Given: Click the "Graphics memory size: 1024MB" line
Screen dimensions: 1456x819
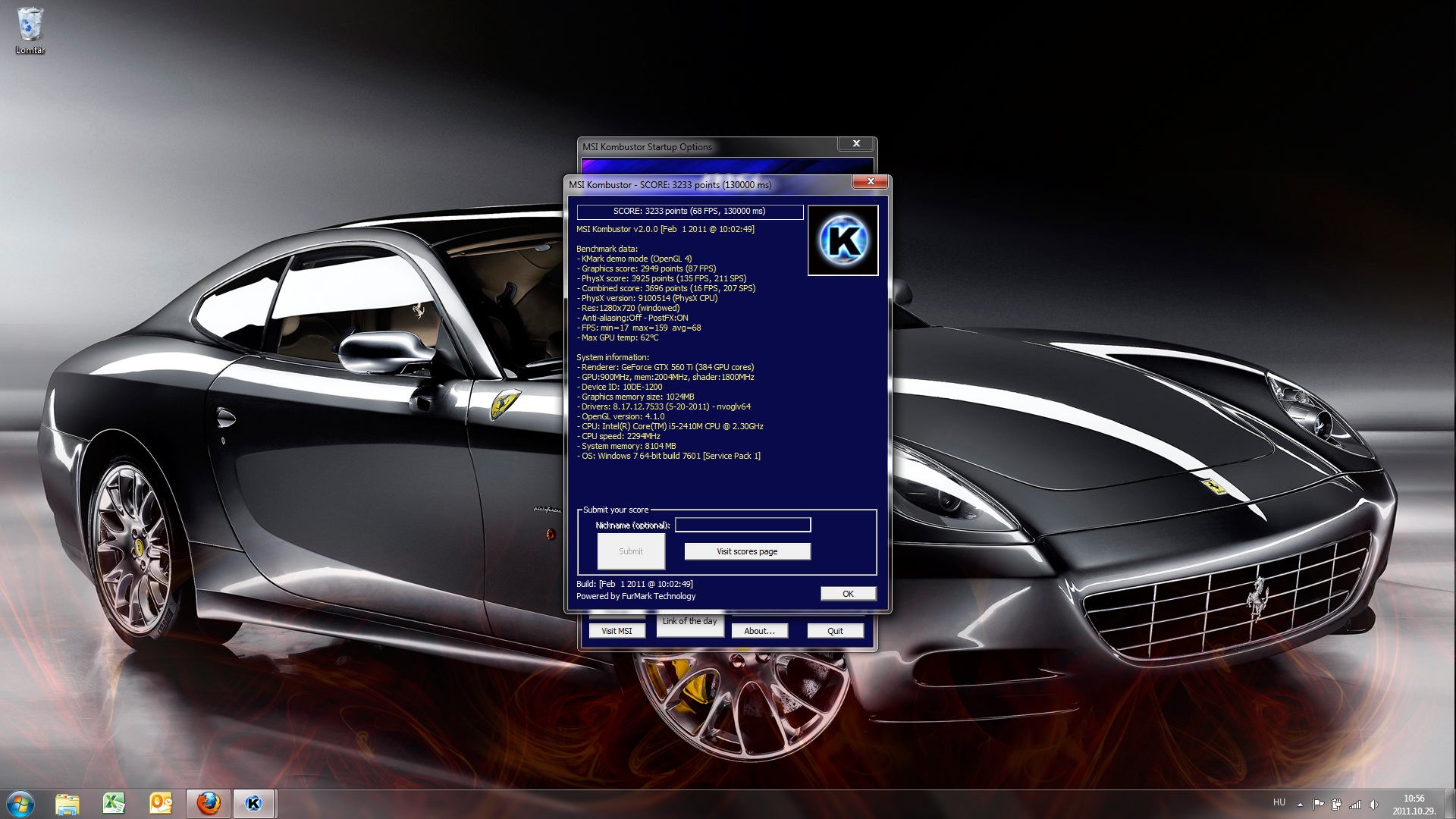Looking at the screenshot, I should point(635,397).
